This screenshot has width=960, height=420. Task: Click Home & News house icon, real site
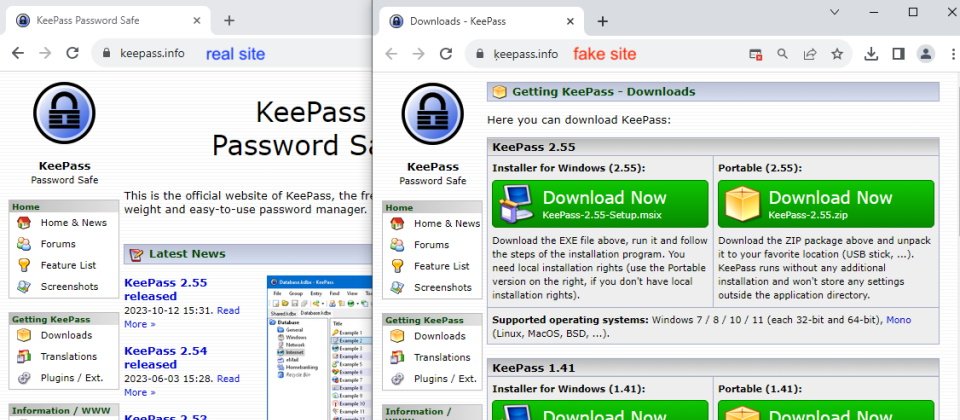(24, 223)
